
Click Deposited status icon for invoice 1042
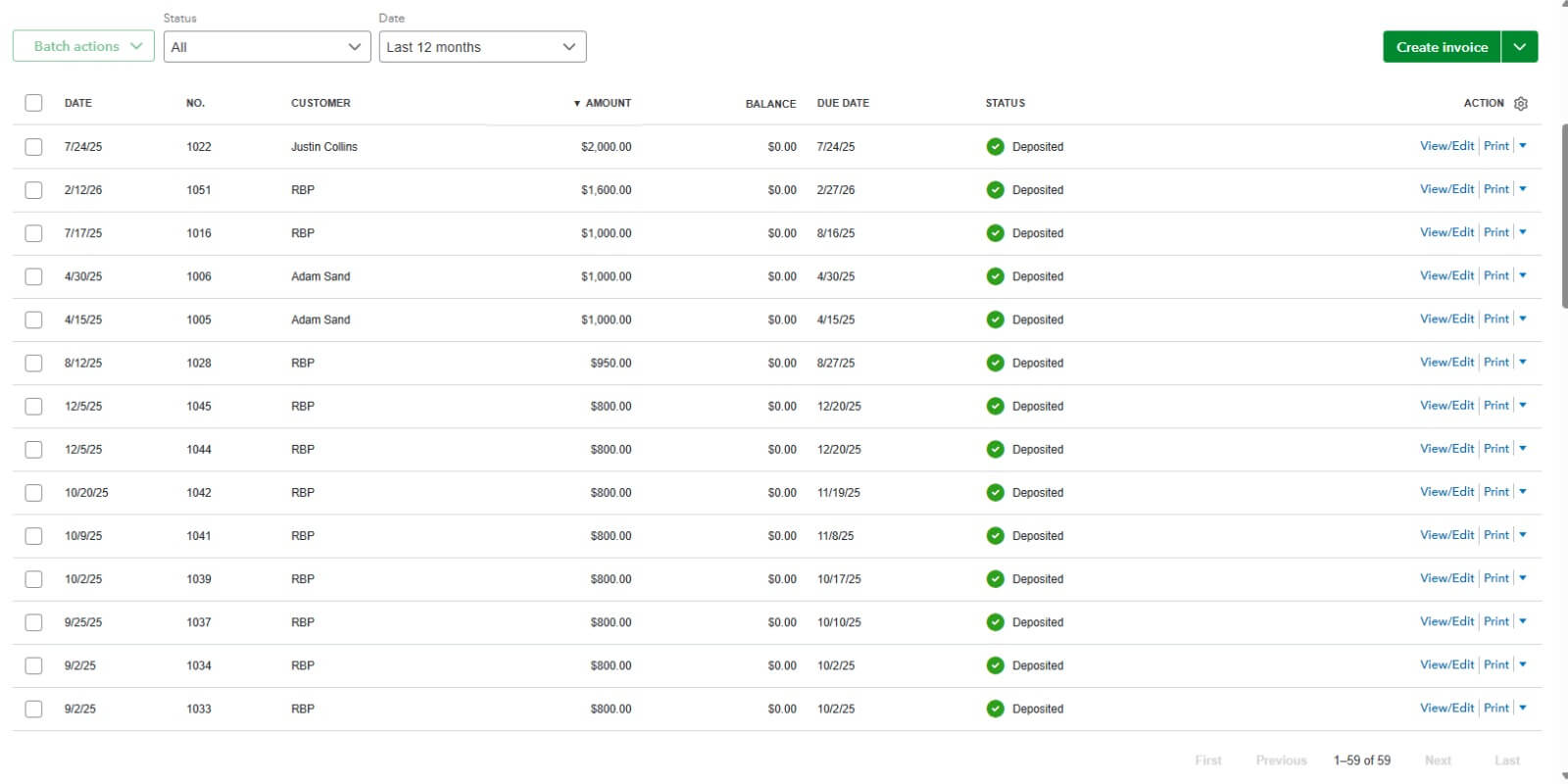[995, 492]
